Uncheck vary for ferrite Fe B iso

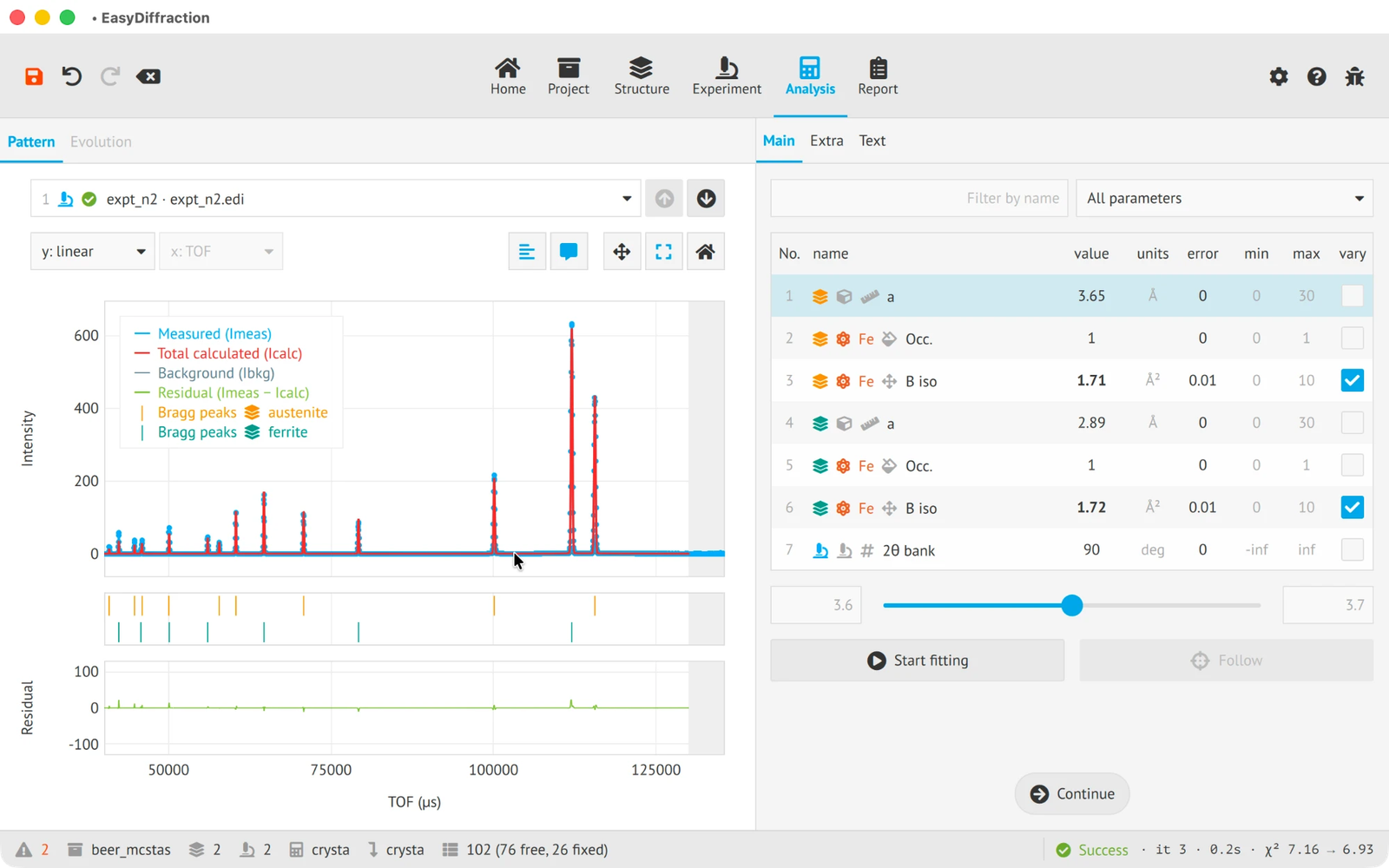[1352, 508]
